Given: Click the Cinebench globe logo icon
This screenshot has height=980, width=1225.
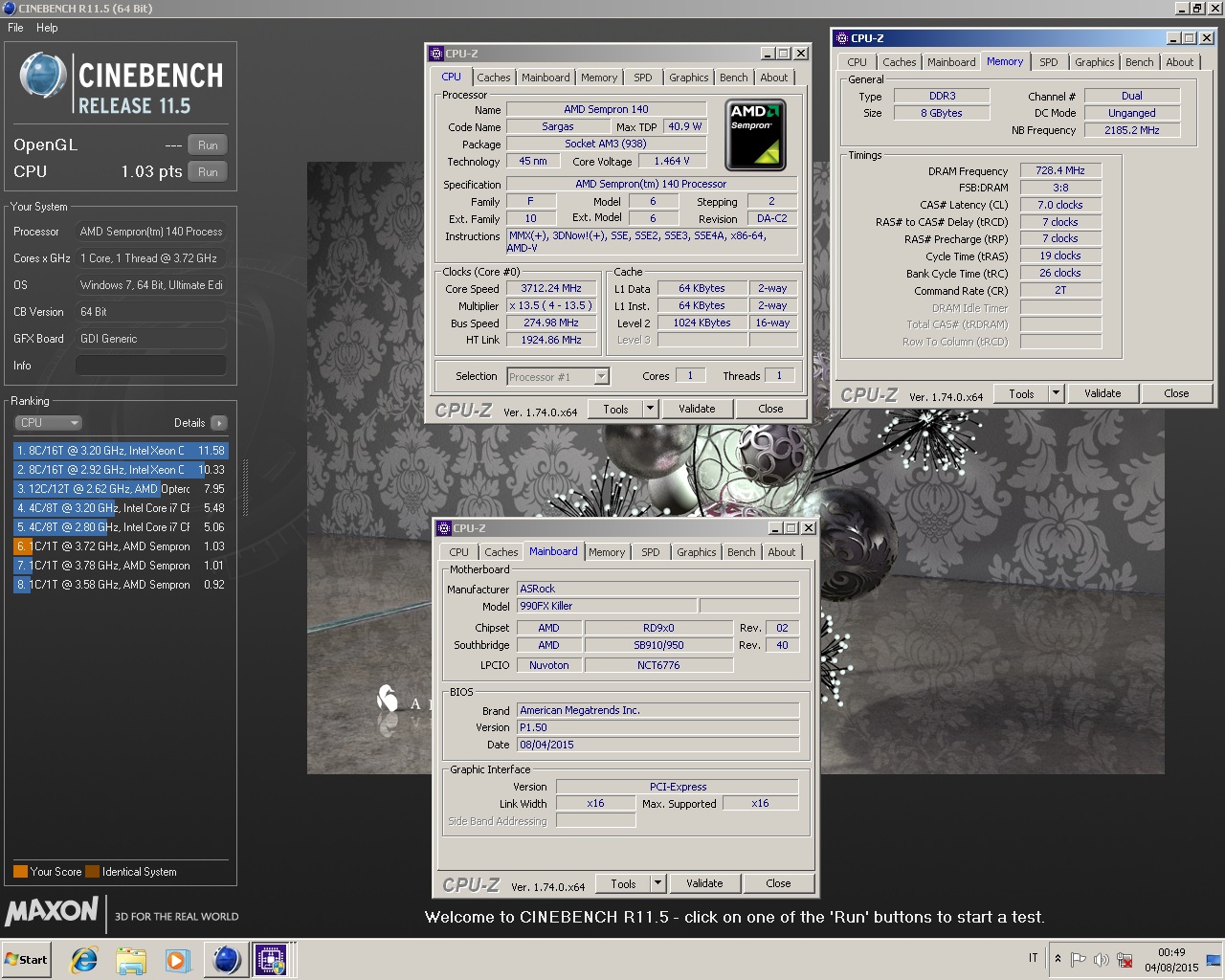Looking at the screenshot, I should (x=43, y=77).
